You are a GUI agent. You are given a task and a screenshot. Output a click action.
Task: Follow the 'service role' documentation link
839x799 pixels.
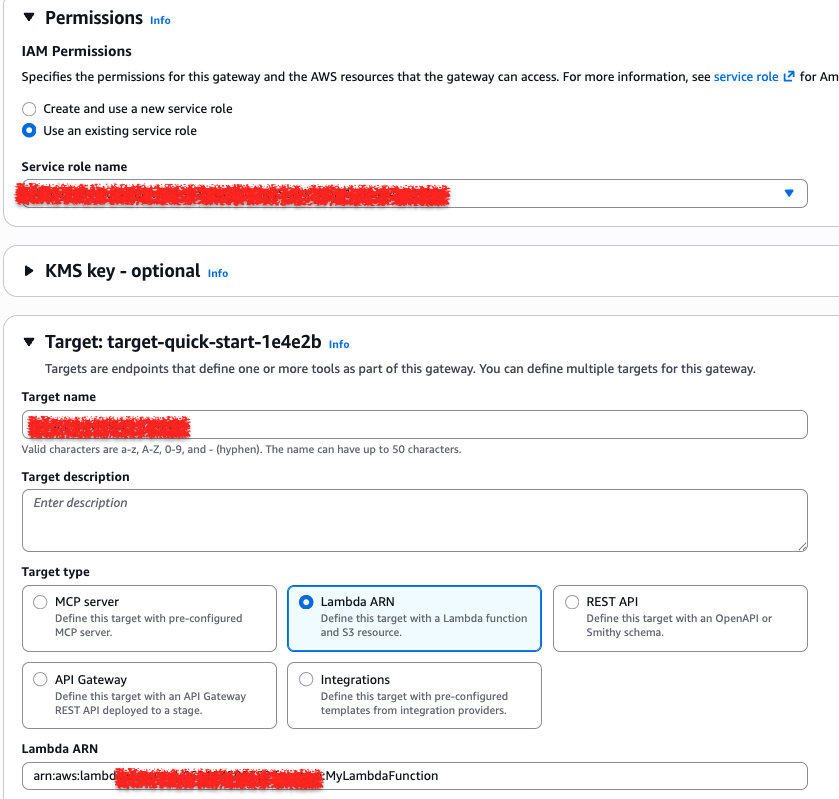[746, 76]
